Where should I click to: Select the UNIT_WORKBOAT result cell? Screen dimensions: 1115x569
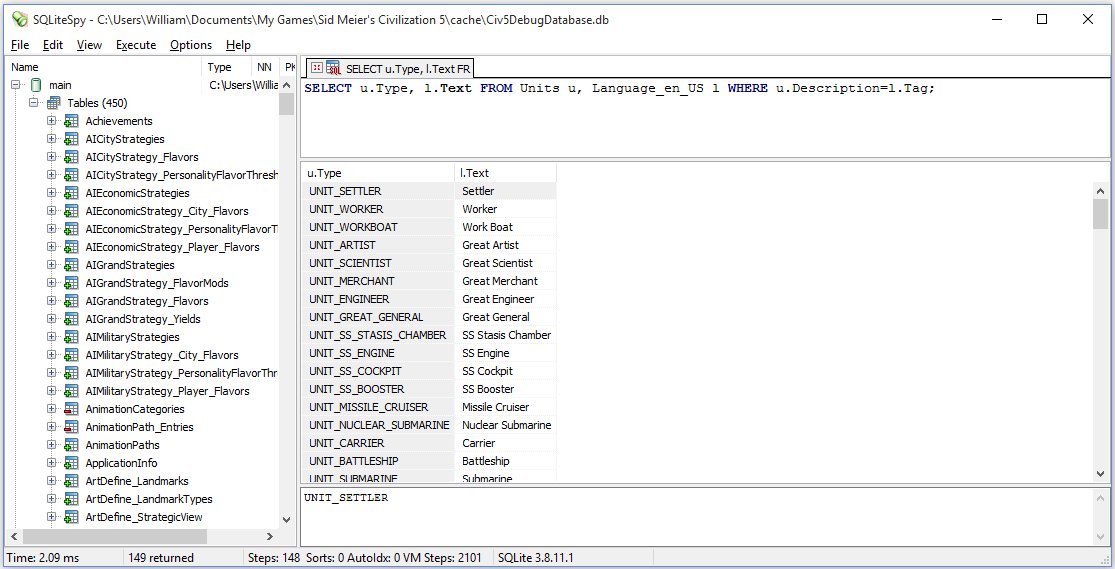click(x=378, y=227)
